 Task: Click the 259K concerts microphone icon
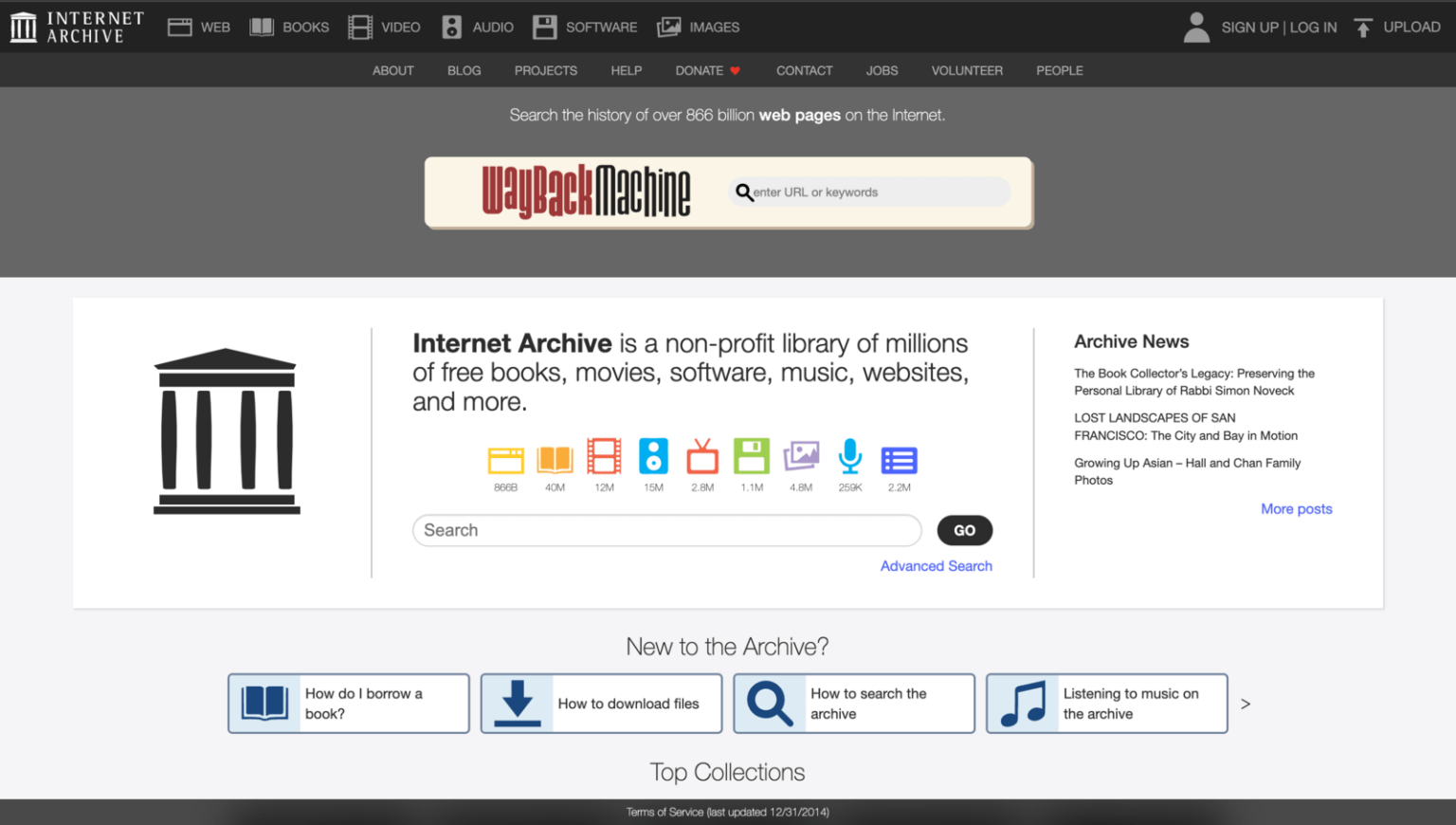[x=849, y=459]
